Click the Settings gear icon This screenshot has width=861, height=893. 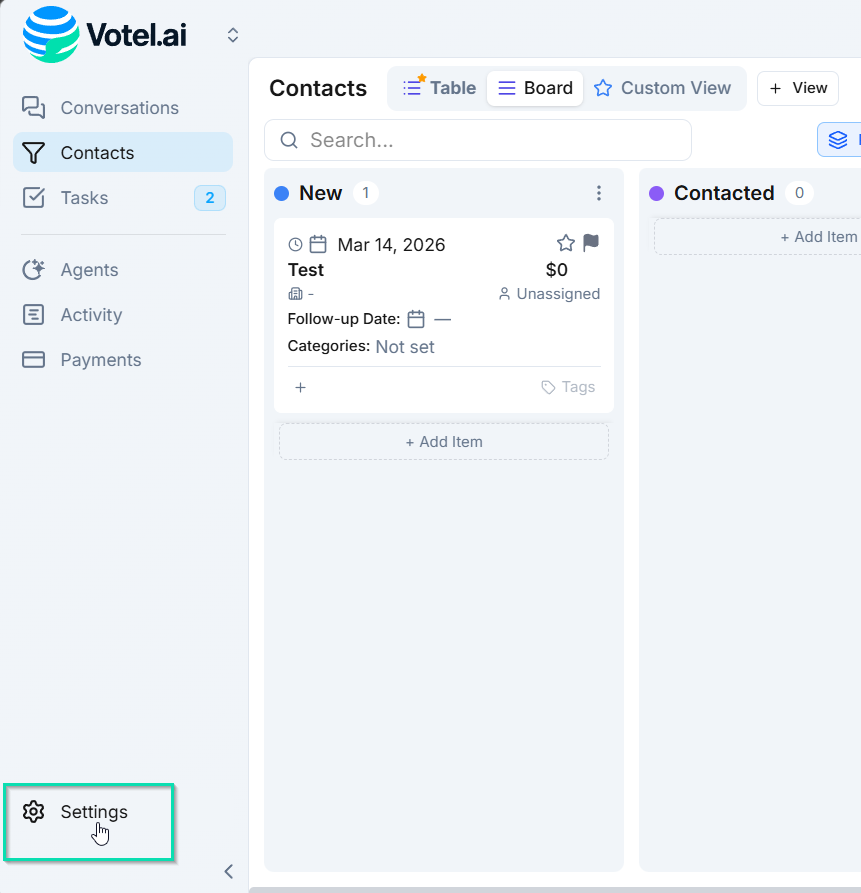click(34, 812)
